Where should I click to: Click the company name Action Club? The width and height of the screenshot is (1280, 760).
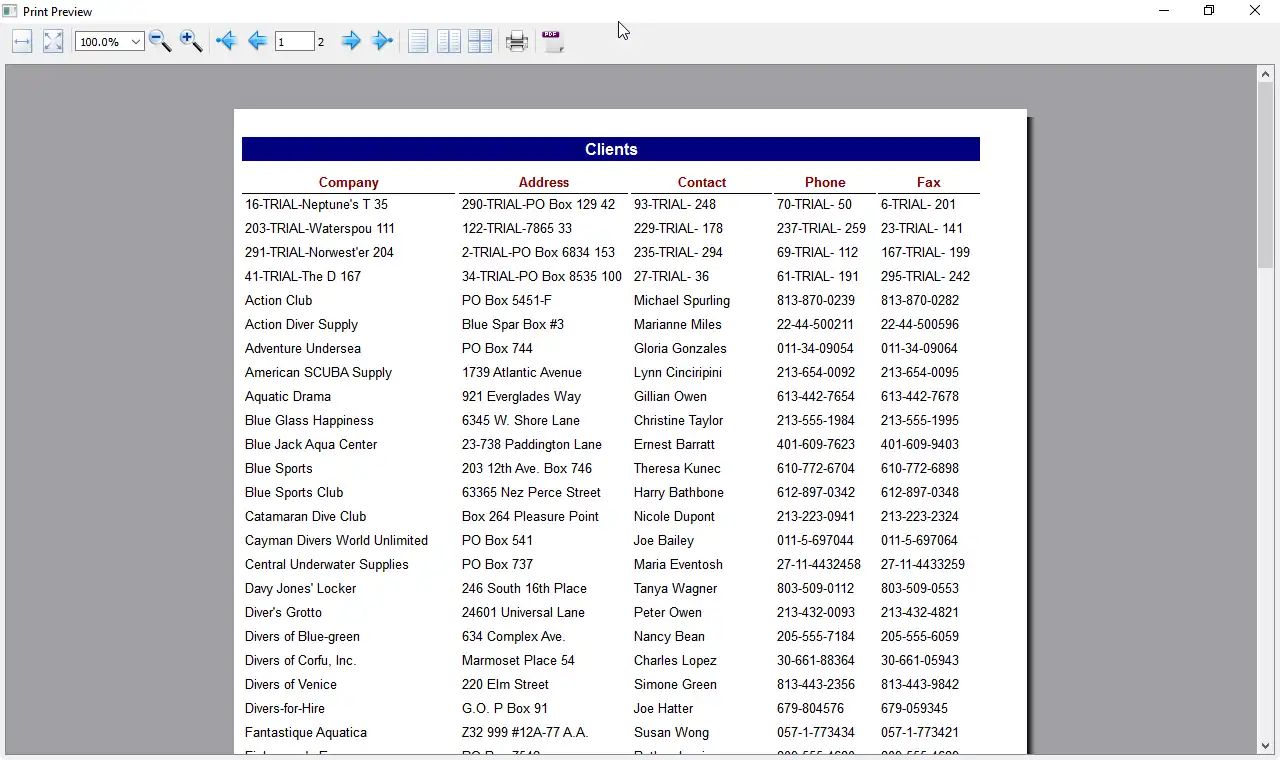click(x=278, y=300)
